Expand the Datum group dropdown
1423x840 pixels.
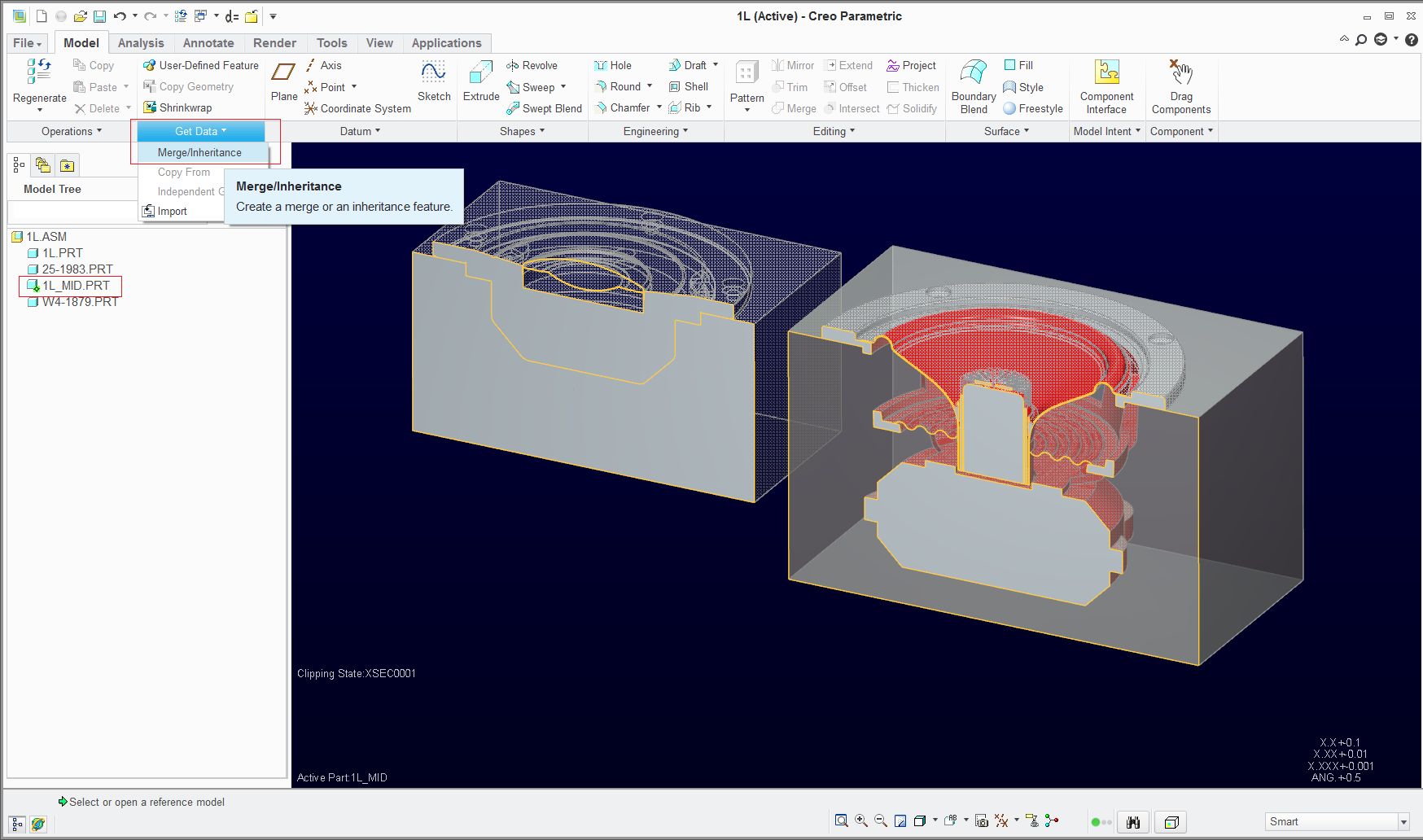[x=361, y=131]
